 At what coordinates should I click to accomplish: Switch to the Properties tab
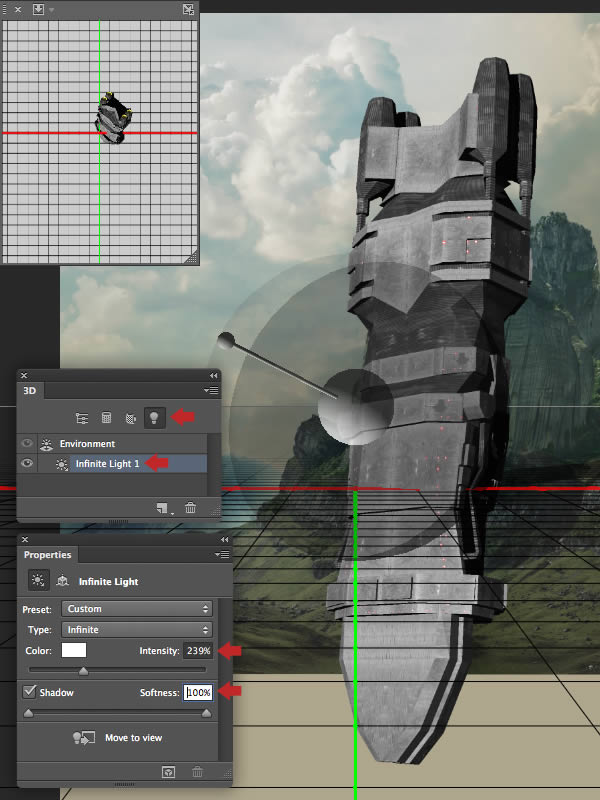point(47,555)
